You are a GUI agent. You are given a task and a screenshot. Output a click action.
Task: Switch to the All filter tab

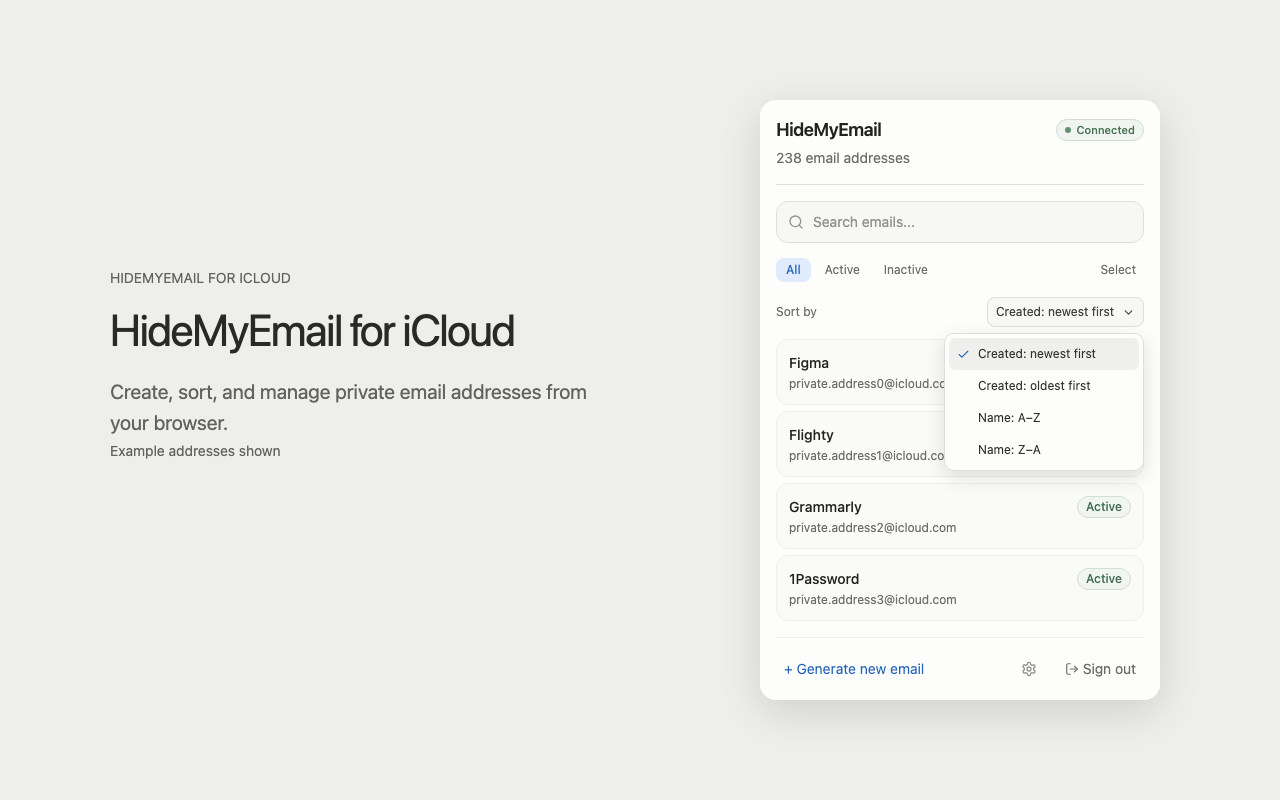(793, 270)
